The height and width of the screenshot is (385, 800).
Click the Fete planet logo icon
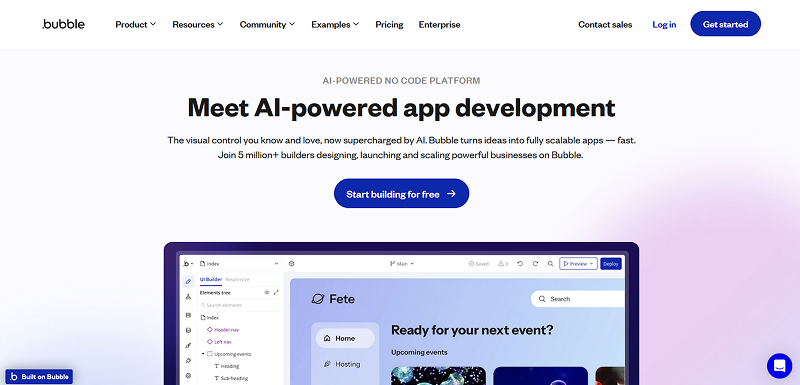click(317, 299)
